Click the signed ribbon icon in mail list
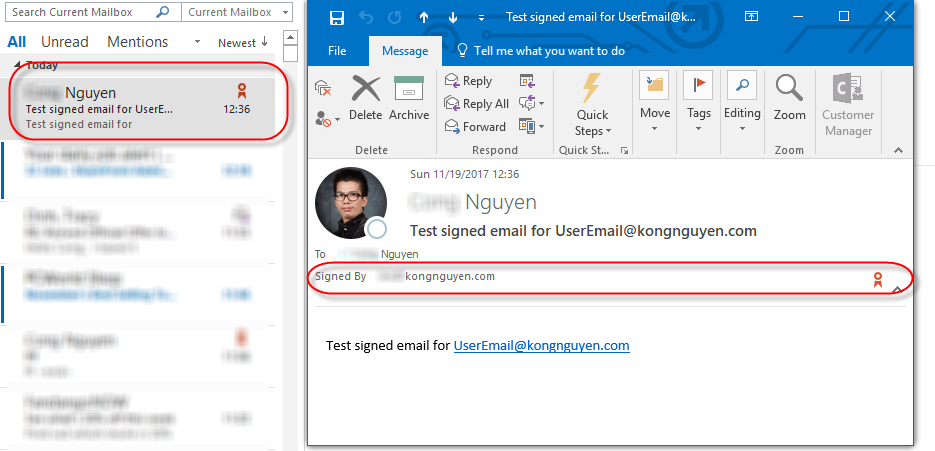Viewport: 935px width, 451px height. (x=242, y=91)
